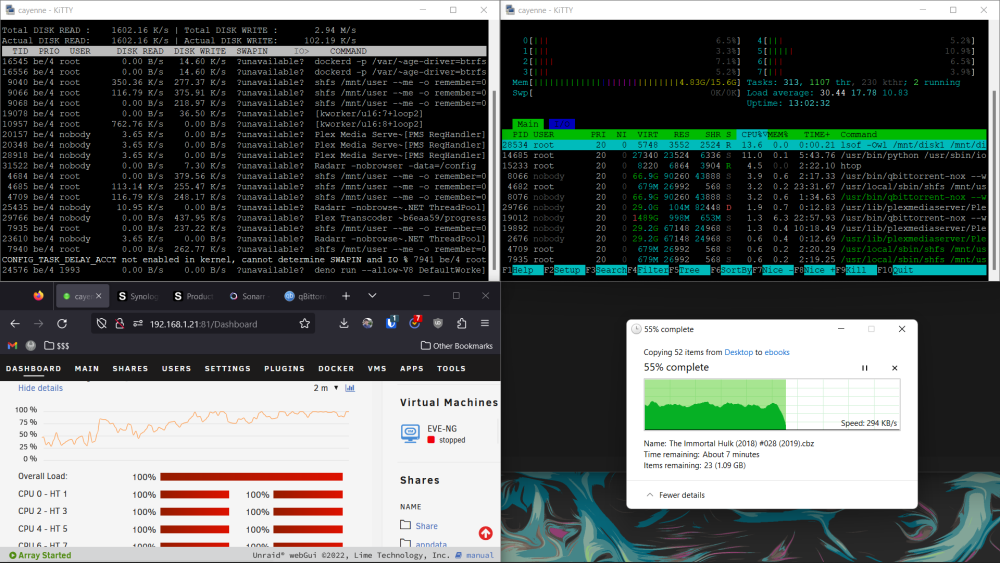Open the Unraid MAIN menu
Screen dimensions: 1000x563
pos(87,369)
